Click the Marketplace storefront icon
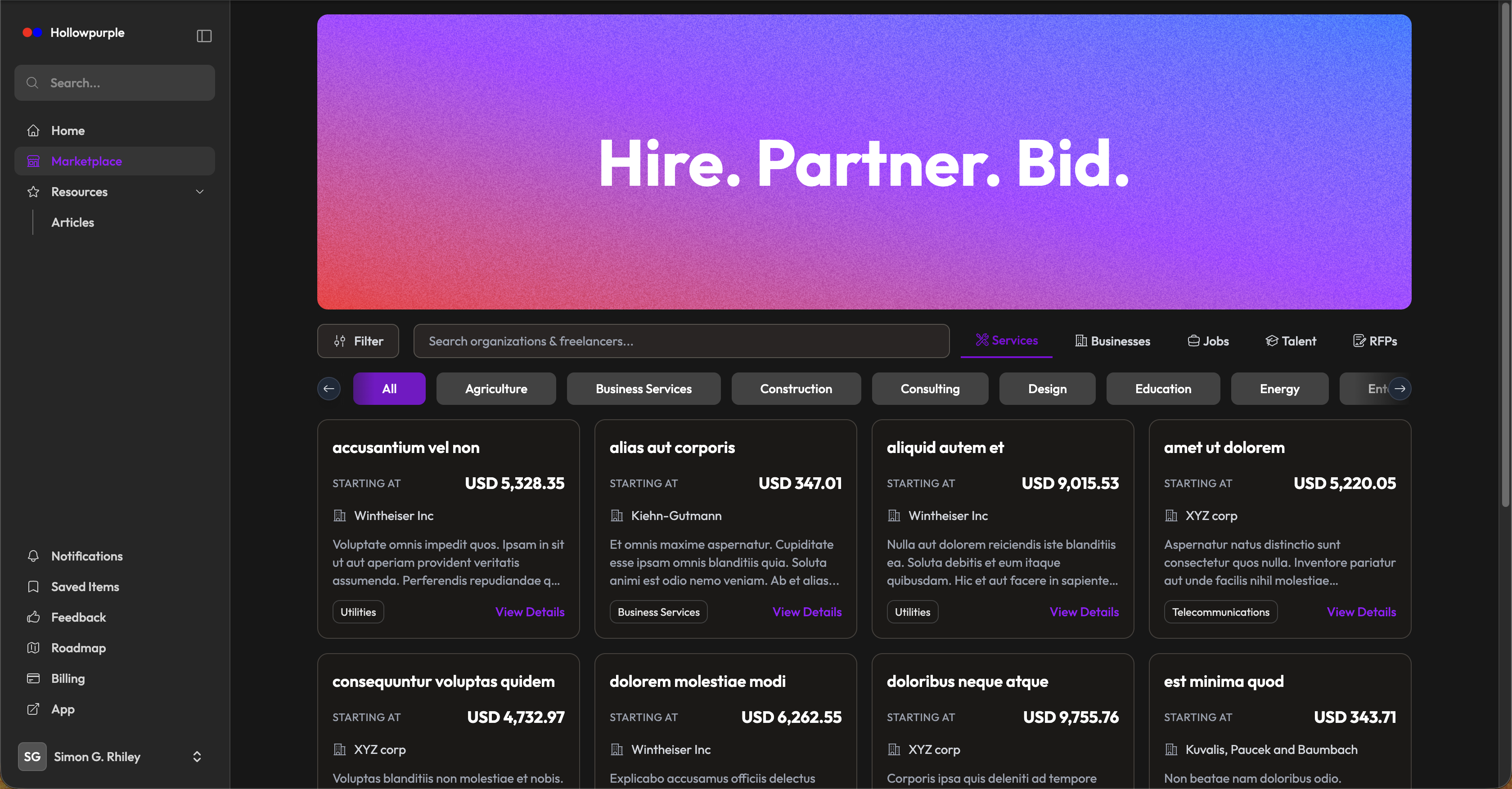1512x789 pixels. point(33,161)
